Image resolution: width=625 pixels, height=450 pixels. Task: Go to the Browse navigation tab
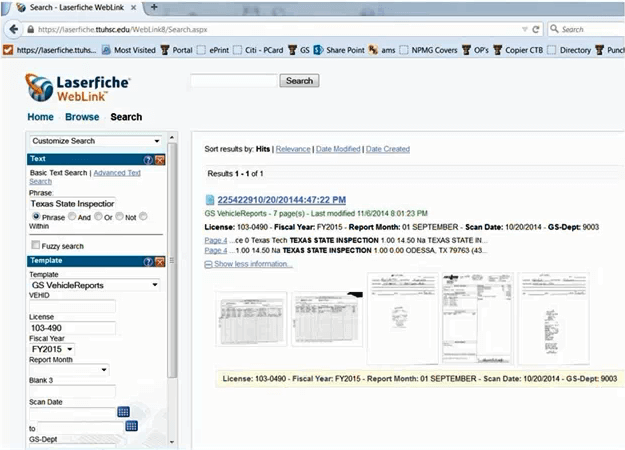tap(82, 117)
